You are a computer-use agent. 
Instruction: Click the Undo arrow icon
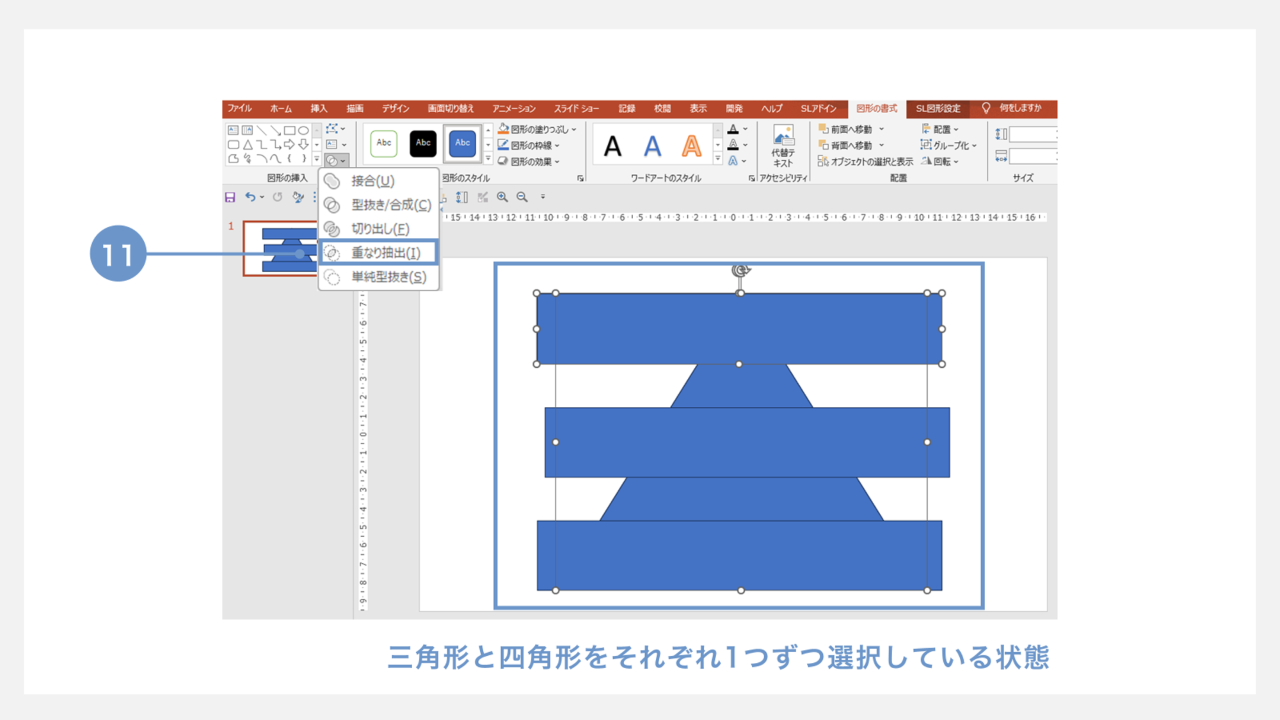250,197
